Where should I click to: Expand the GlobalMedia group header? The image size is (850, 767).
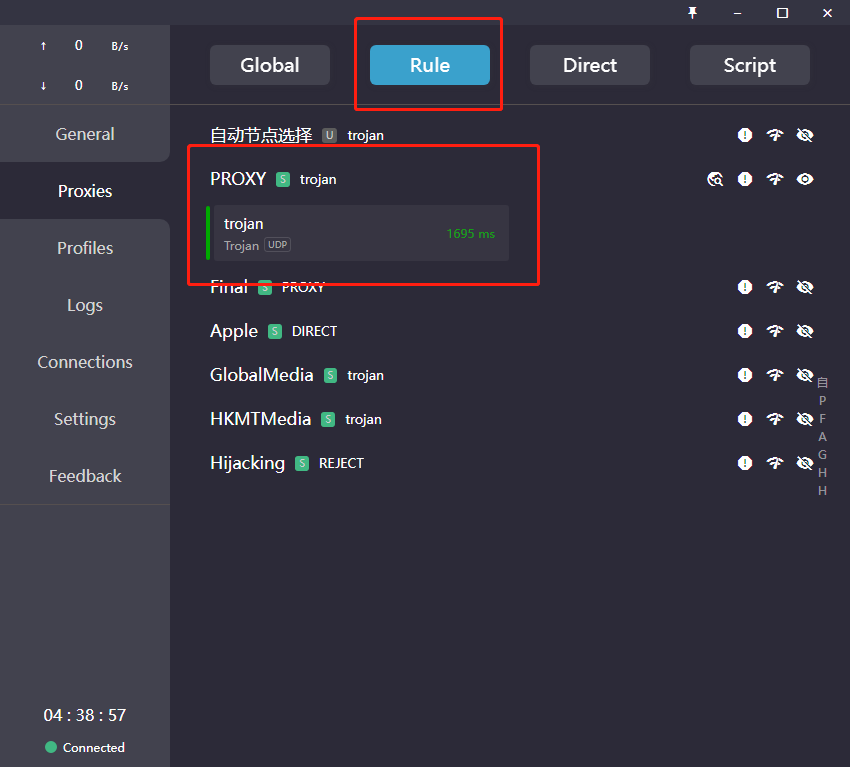[x=261, y=375]
